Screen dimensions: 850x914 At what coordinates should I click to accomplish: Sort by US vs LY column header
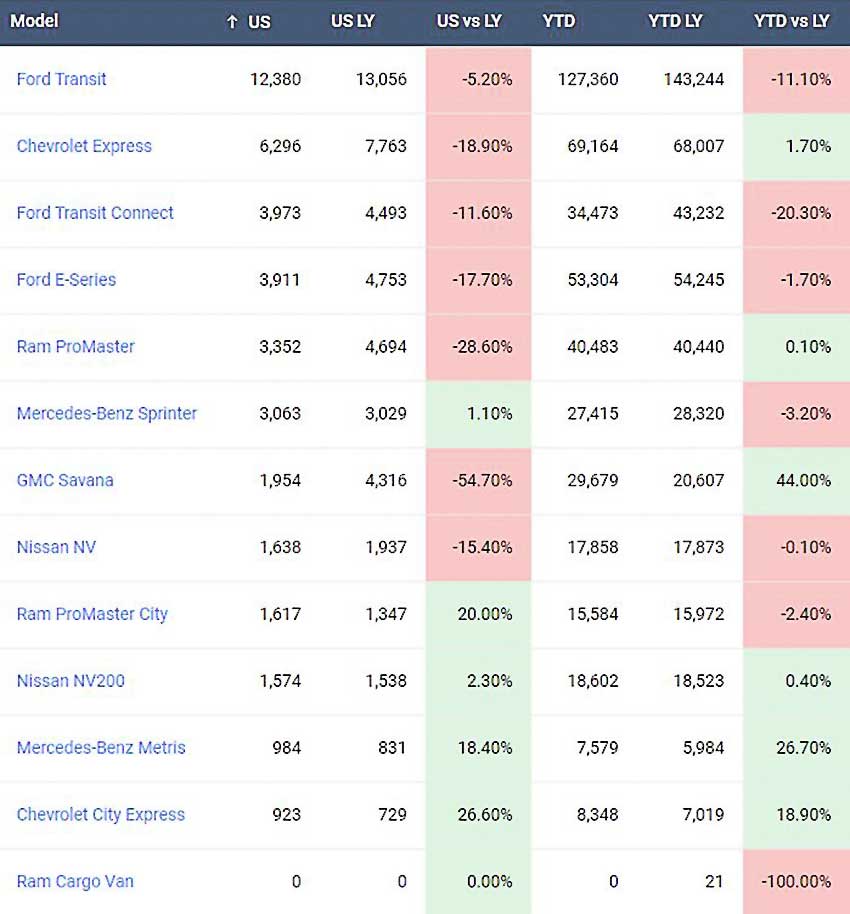[x=469, y=22]
